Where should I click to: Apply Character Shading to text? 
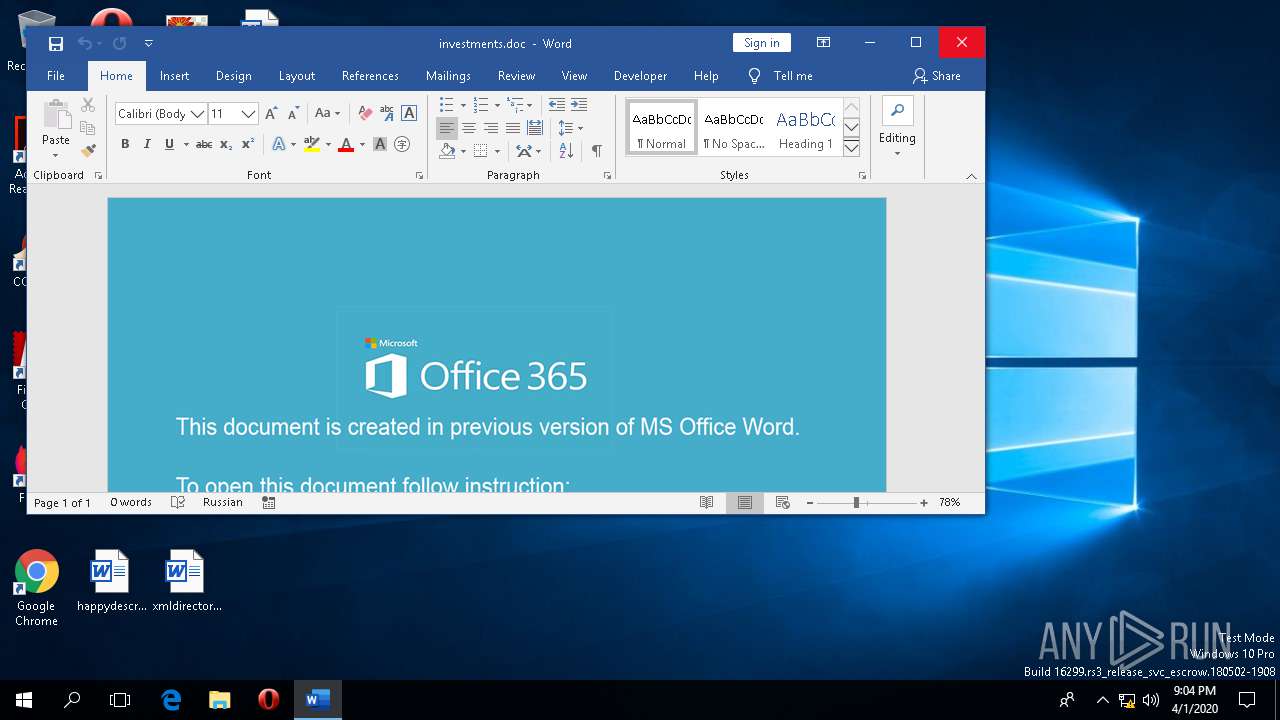coord(380,145)
